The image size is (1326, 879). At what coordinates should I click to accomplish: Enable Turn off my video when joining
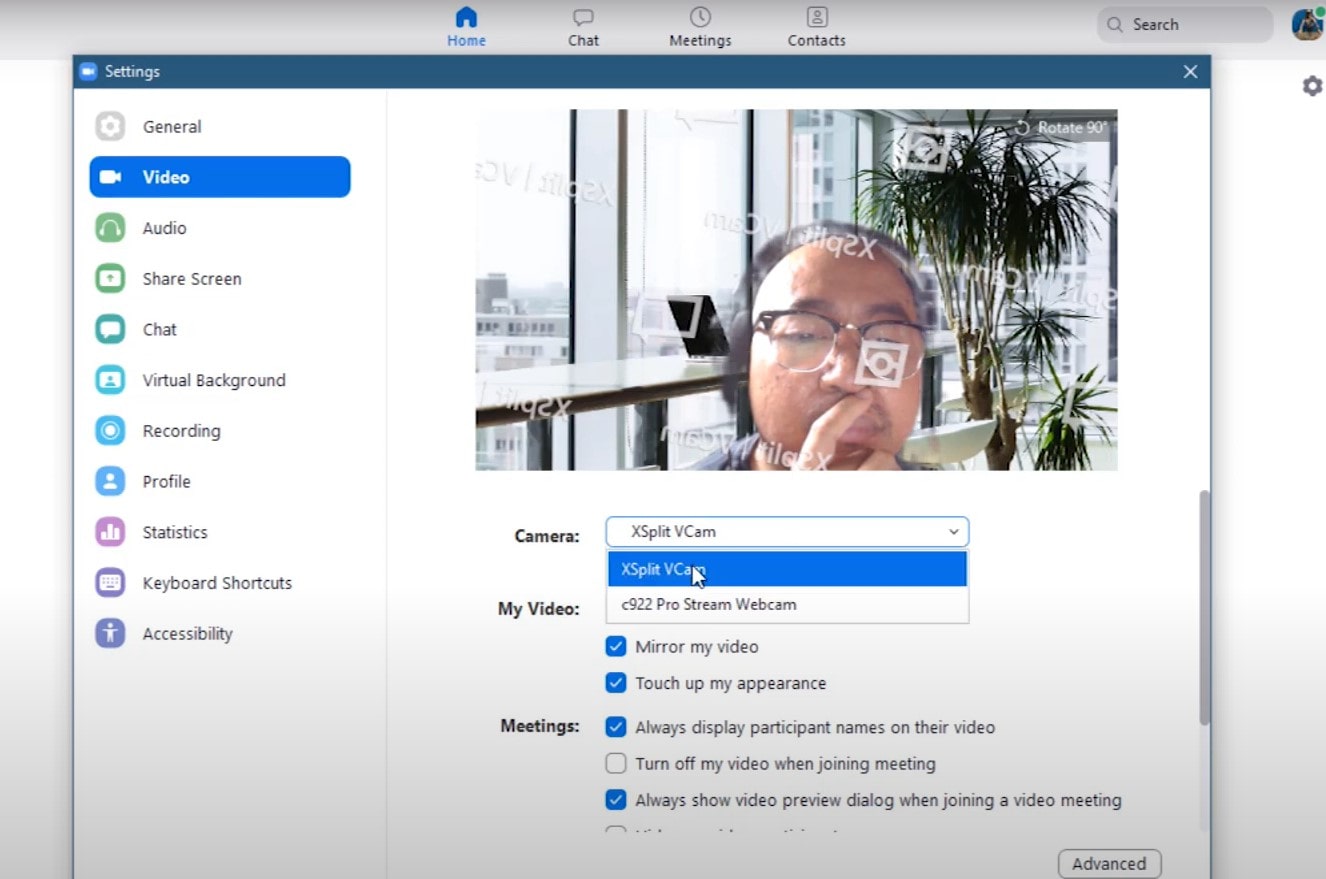[616, 764]
